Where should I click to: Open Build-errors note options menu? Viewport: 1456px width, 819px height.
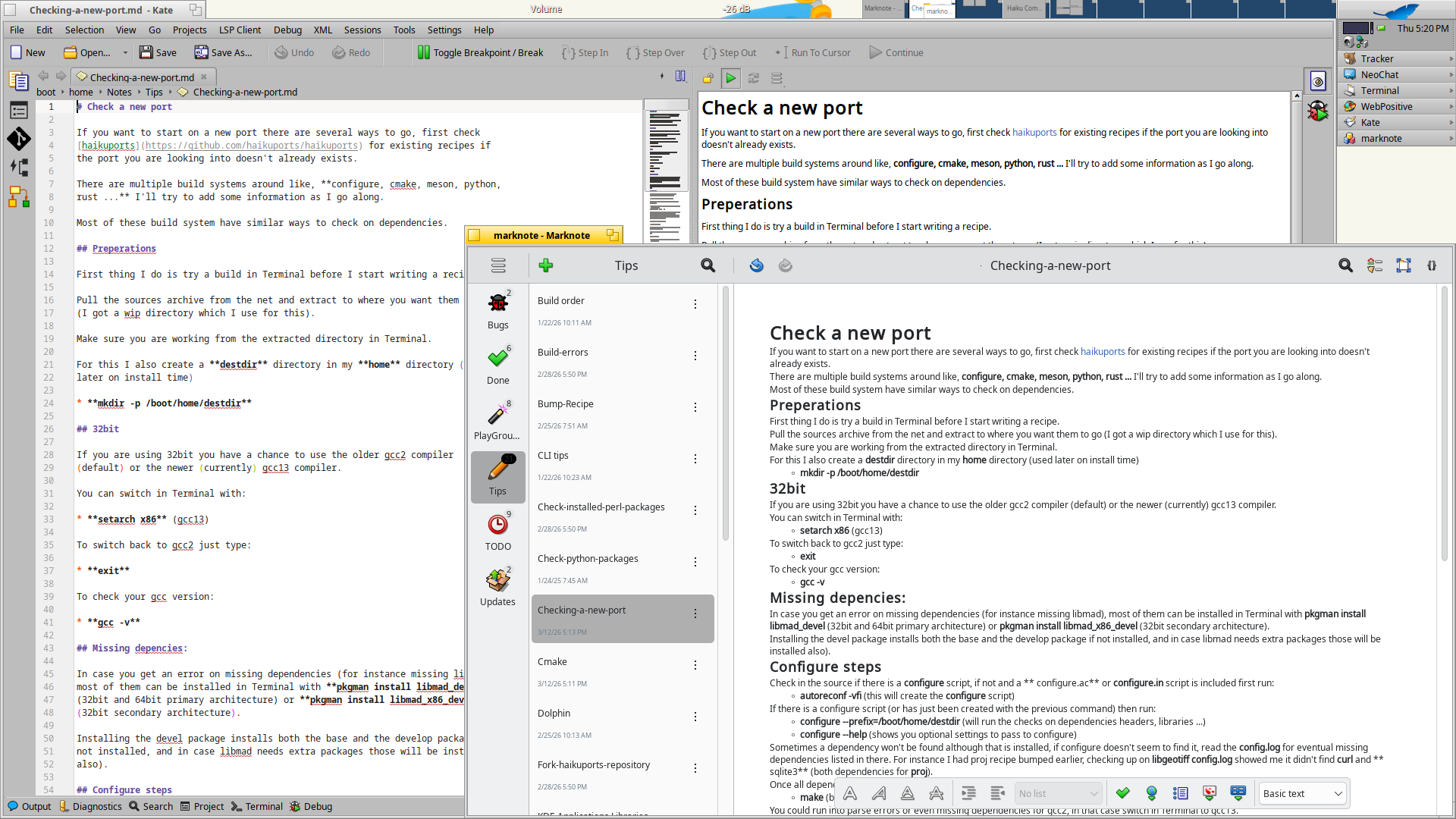click(x=695, y=356)
